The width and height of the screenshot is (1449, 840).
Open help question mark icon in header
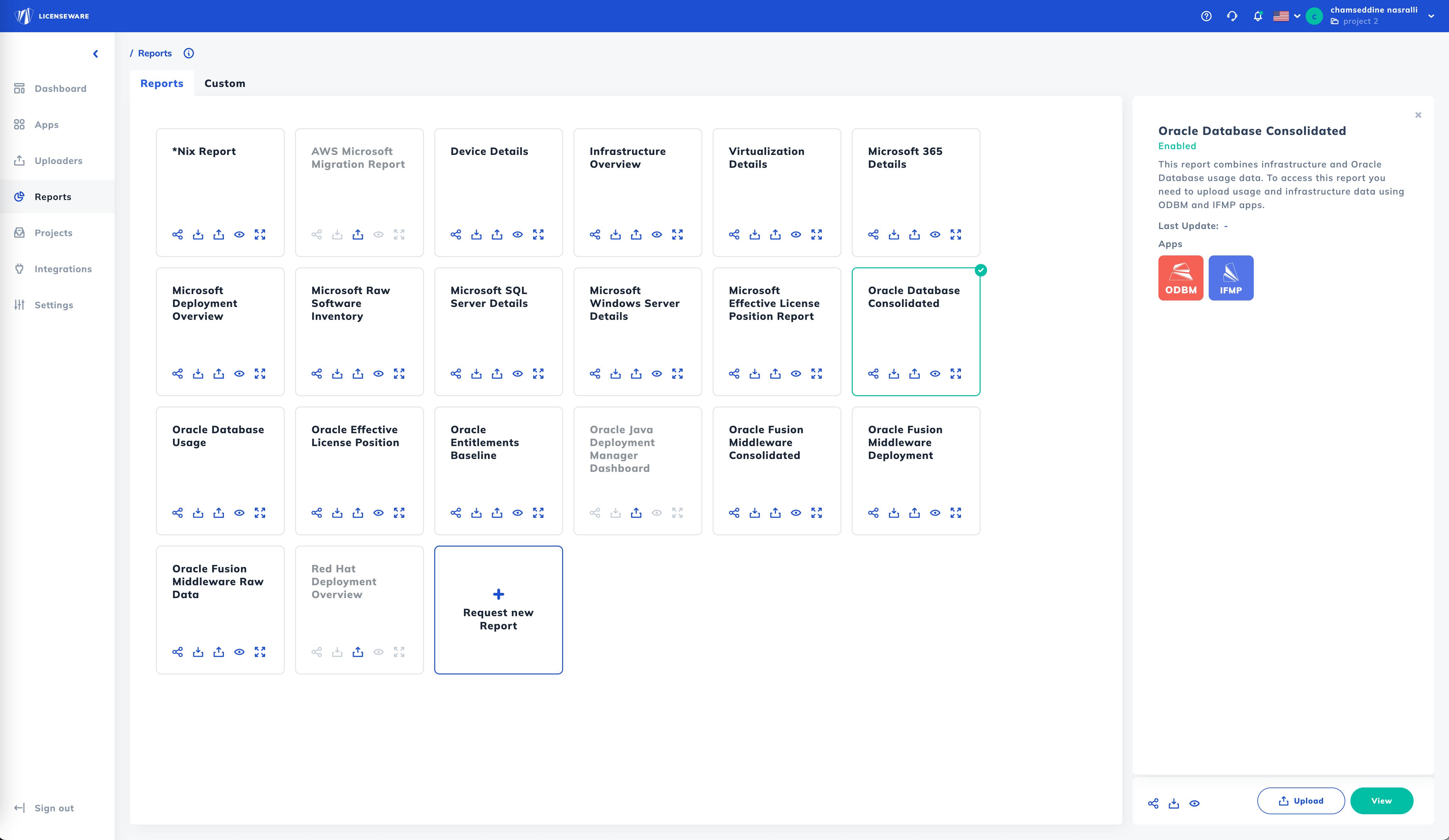pyautogui.click(x=1206, y=16)
